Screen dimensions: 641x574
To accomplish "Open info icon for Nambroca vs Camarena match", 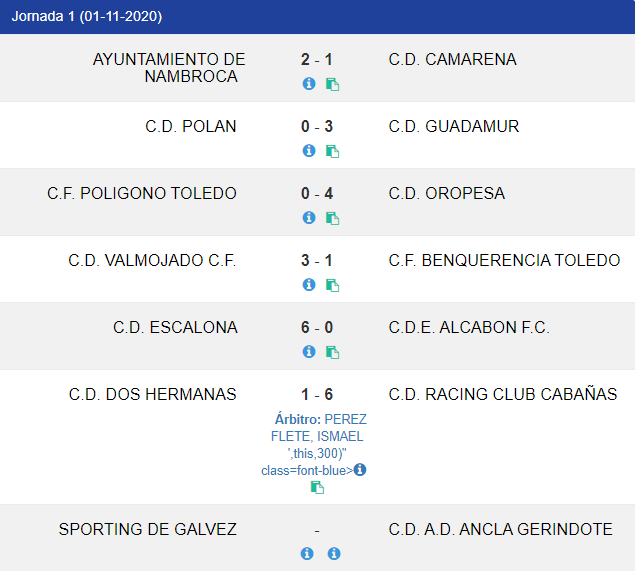I will tap(309, 83).
